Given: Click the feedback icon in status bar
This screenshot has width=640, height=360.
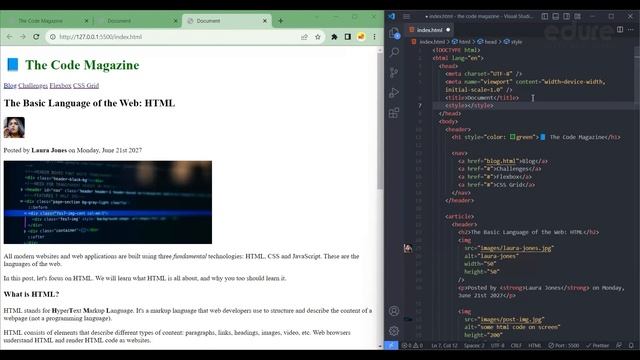Looking at the screenshot, I should coord(619,345).
